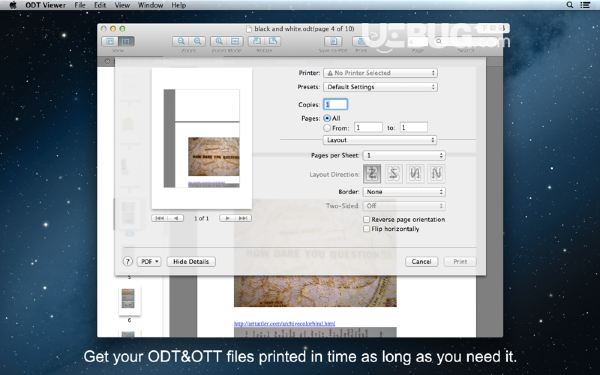Choose N-pattern layout direction icon
This screenshot has height=375, width=600.
[436, 174]
